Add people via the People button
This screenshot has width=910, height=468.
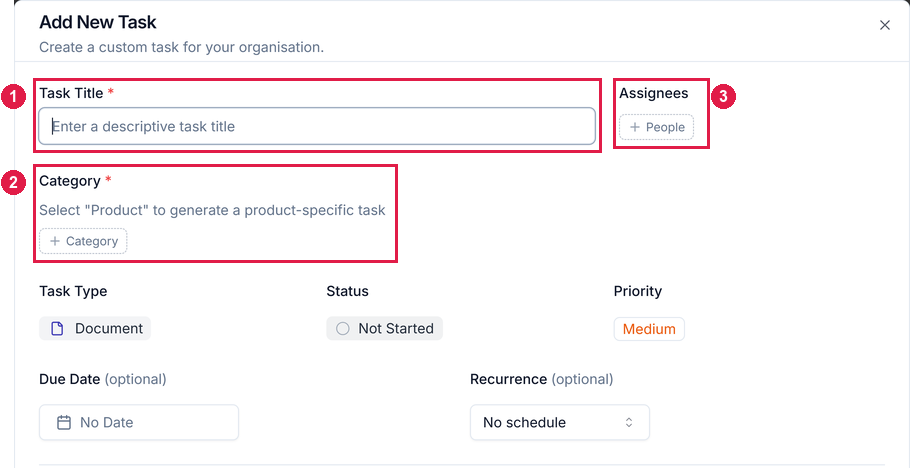tap(656, 127)
